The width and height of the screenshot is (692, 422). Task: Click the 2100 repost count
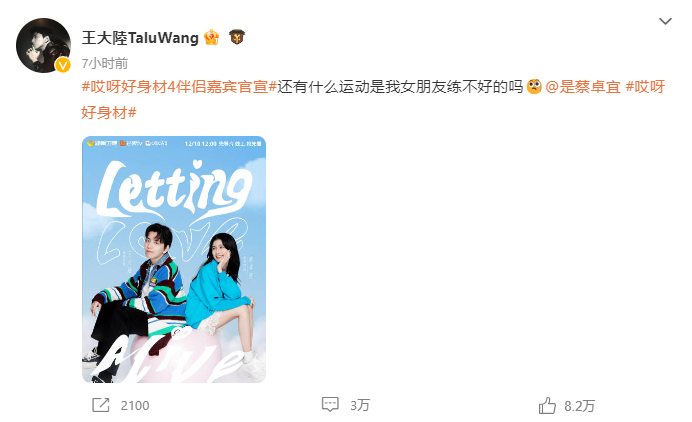pyautogui.click(x=135, y=406)
